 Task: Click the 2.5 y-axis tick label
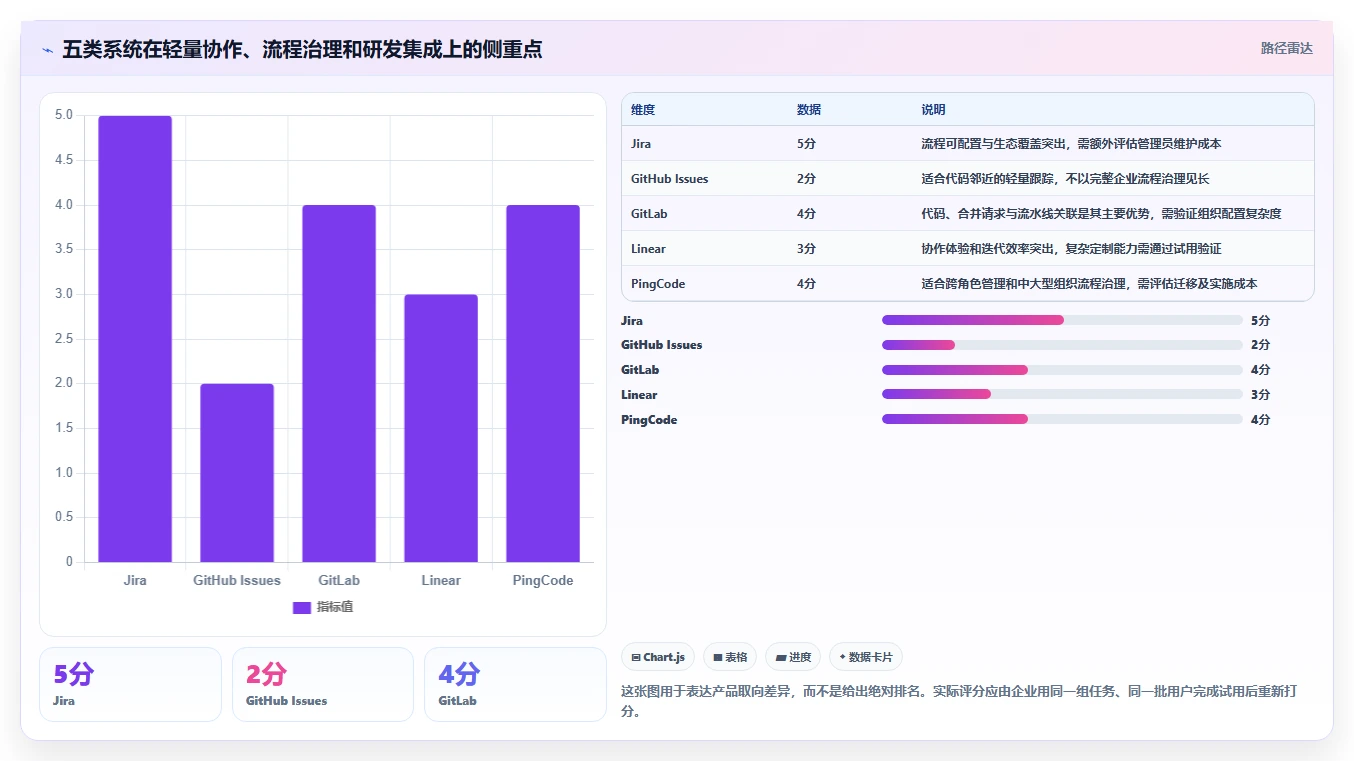[64, 339]
